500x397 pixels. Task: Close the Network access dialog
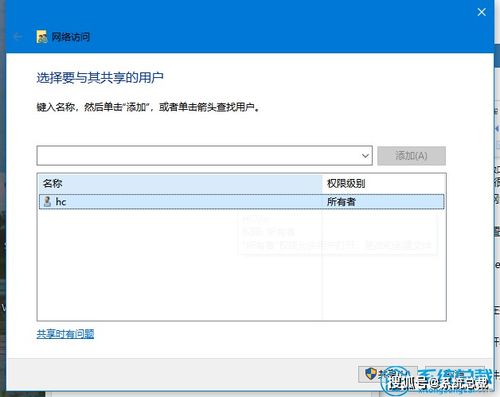[481, 12]
